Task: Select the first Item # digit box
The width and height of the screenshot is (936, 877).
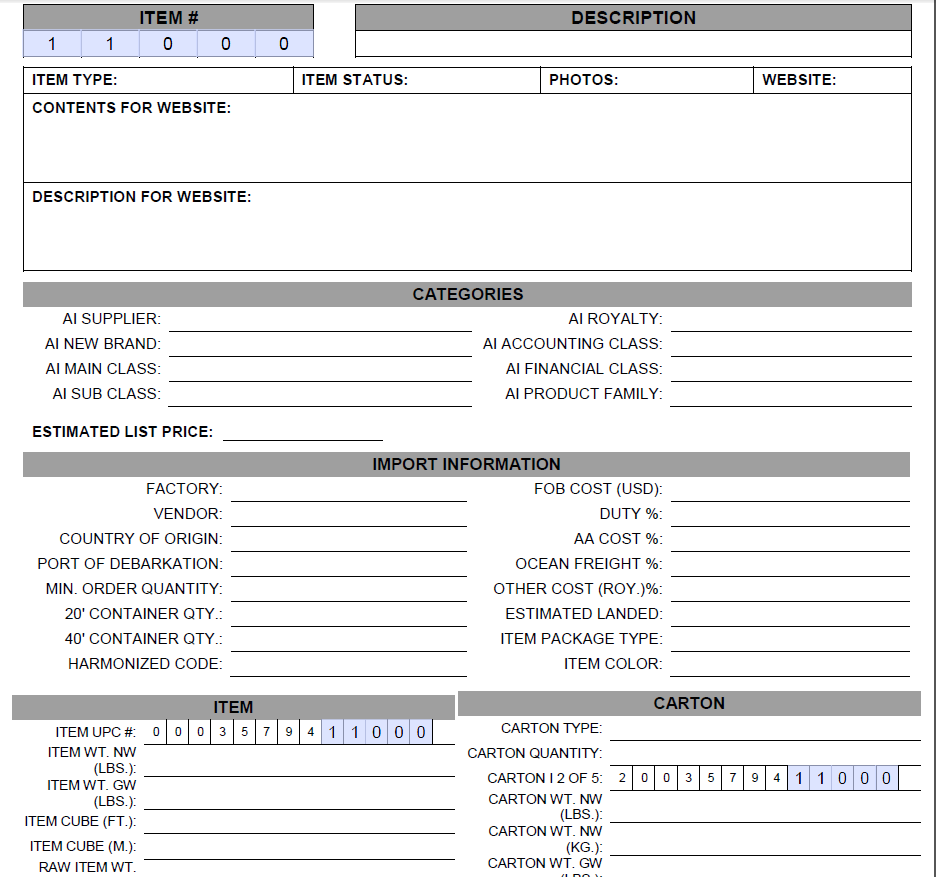Action: [52, 44]
